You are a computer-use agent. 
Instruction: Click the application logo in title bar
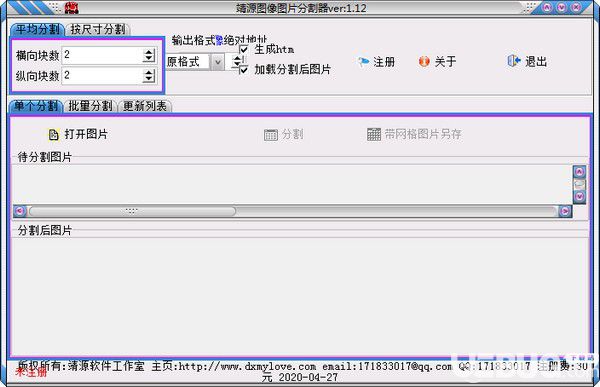coord(72,8)
